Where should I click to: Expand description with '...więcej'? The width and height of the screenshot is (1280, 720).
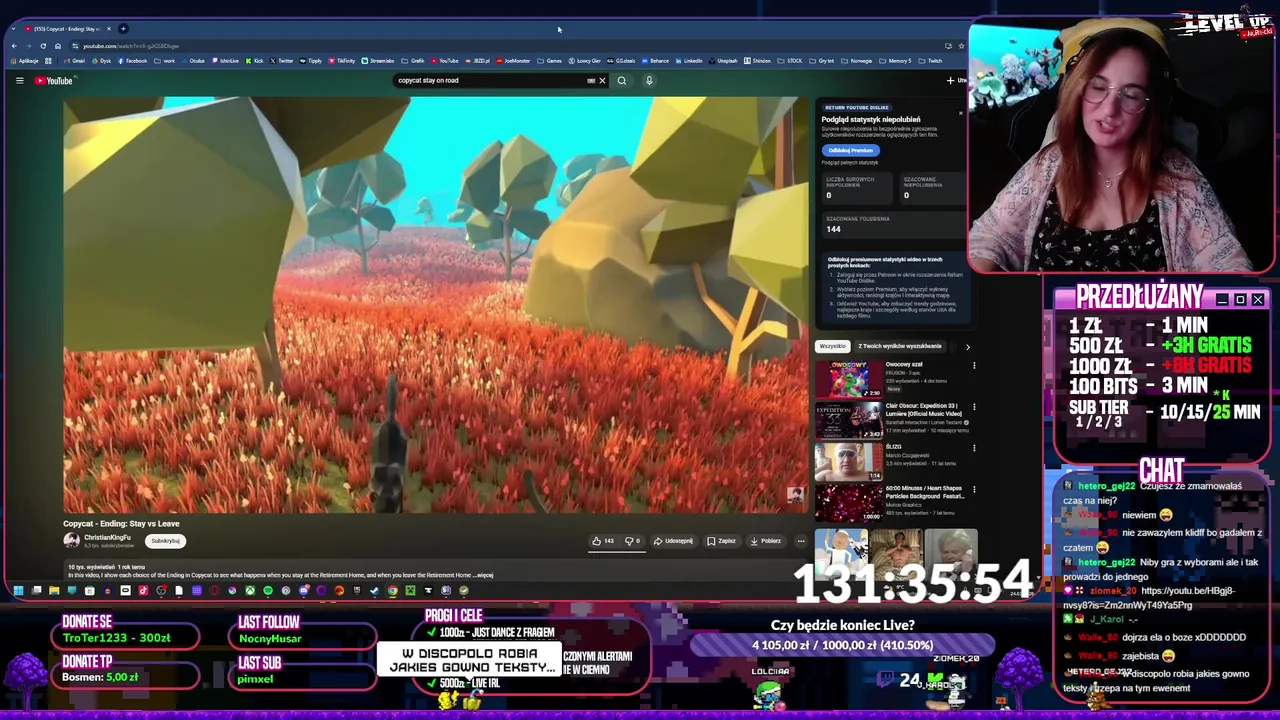(484, 575)
